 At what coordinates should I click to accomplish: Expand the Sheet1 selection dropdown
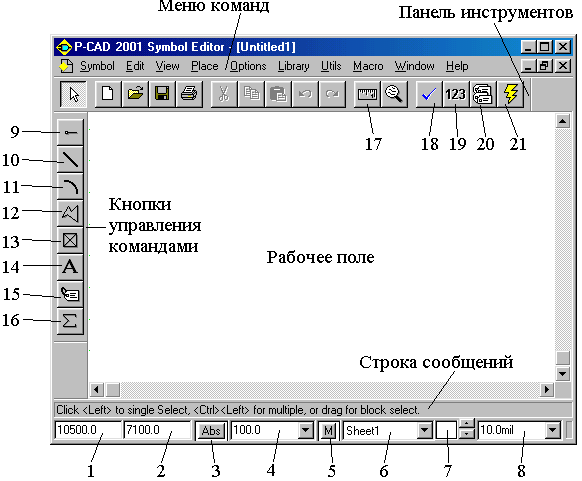[424, 431]
